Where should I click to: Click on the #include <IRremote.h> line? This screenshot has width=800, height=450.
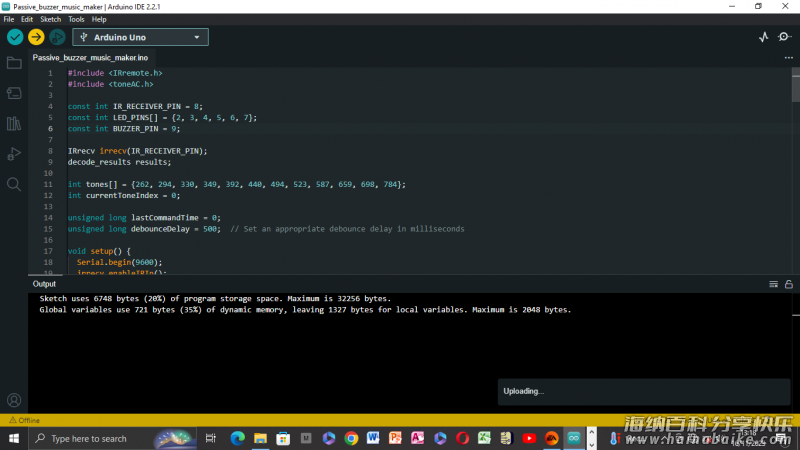click(x=115, y=73)
